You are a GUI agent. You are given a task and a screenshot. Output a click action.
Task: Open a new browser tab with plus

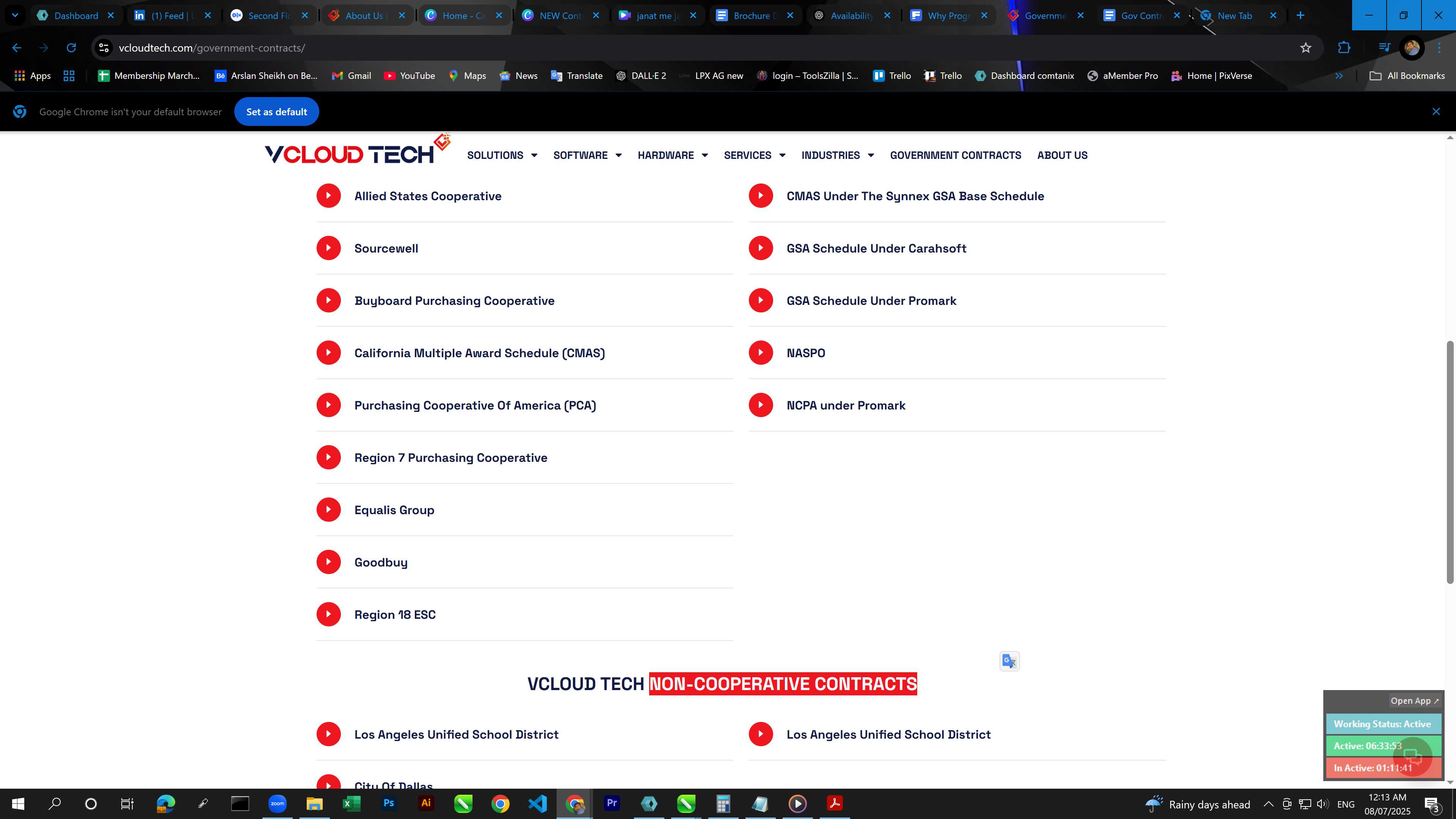[x=1301, y=15]
